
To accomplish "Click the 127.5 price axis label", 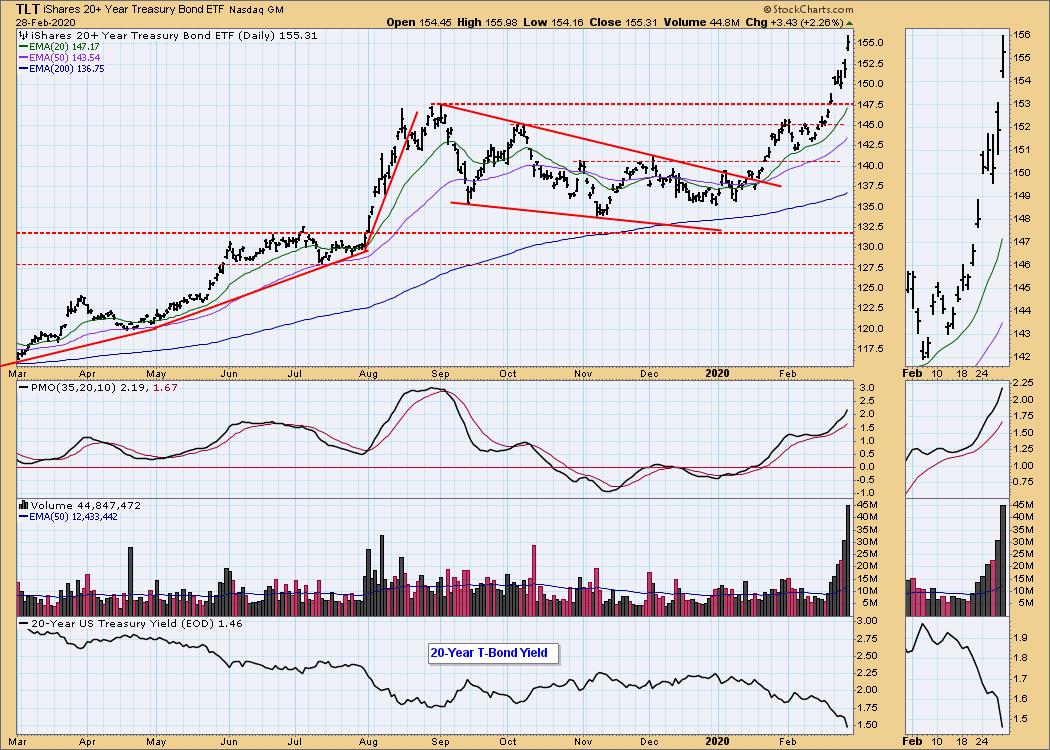I will click(872, 268).
